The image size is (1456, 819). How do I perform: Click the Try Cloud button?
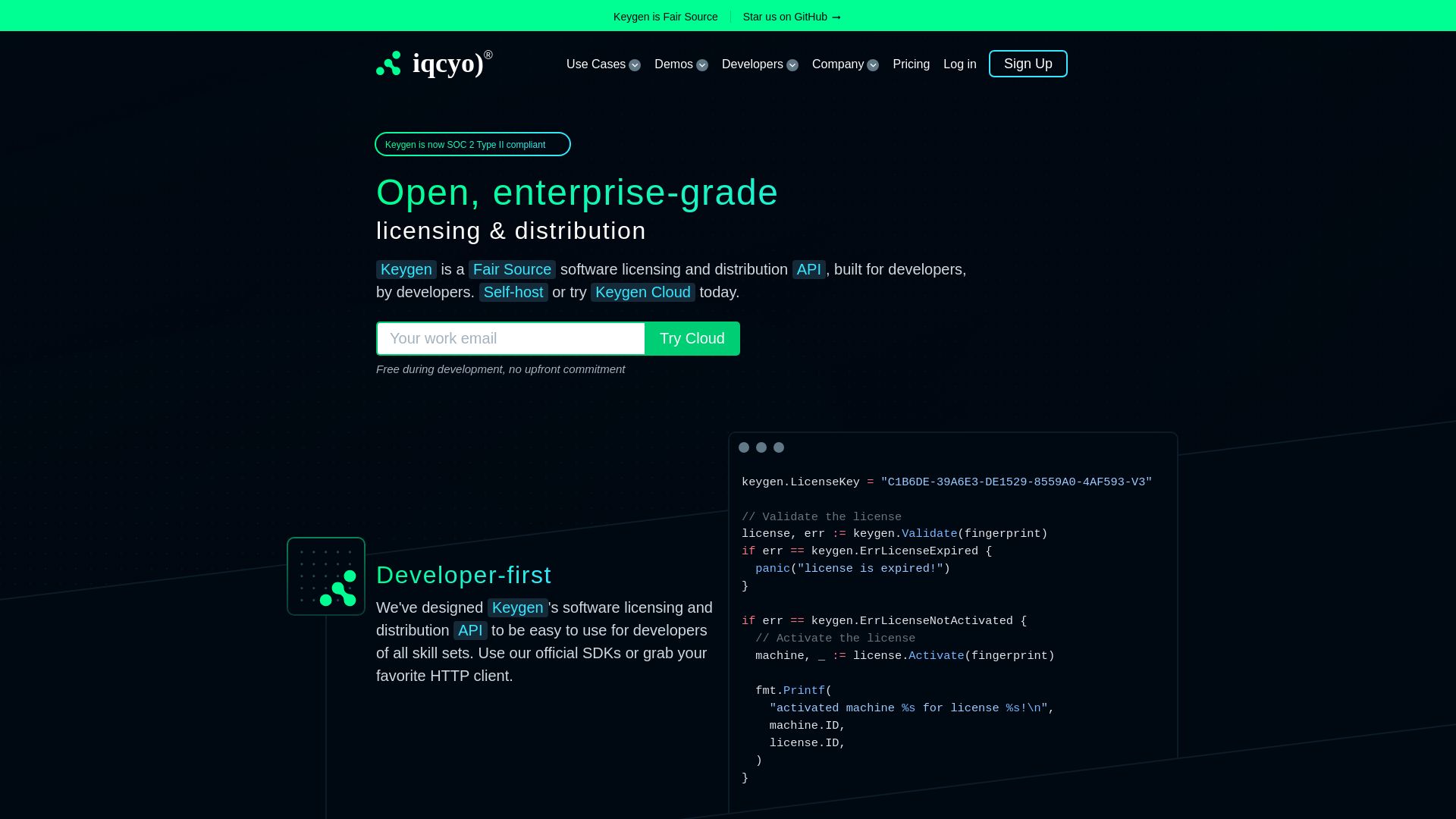692,338
